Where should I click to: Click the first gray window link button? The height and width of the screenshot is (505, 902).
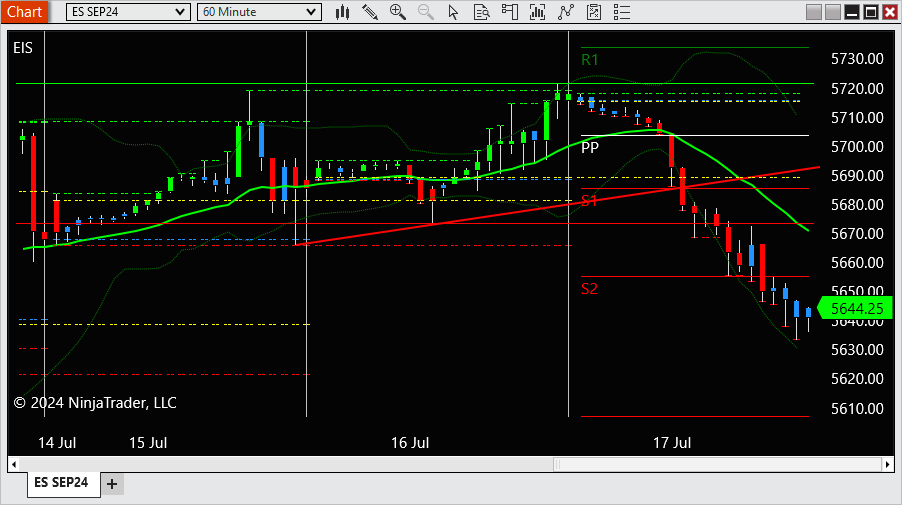pos(813,12)
